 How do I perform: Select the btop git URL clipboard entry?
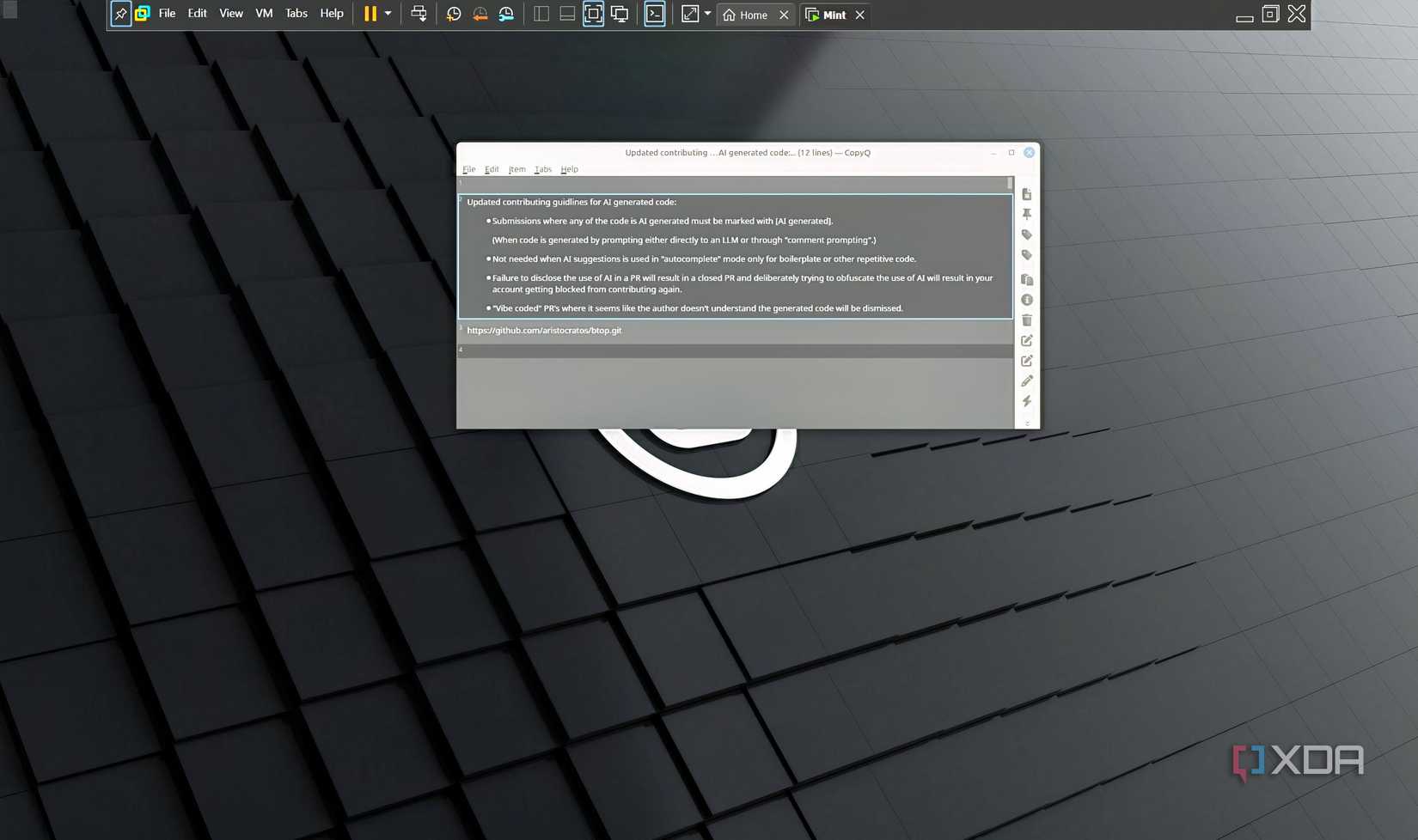click(545, 330)
